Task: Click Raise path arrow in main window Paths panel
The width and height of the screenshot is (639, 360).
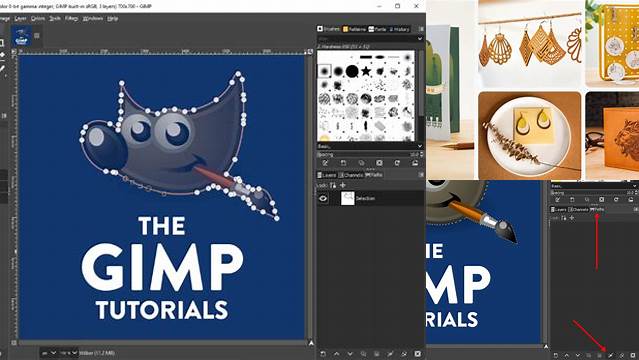Action: tap(336, 354)
